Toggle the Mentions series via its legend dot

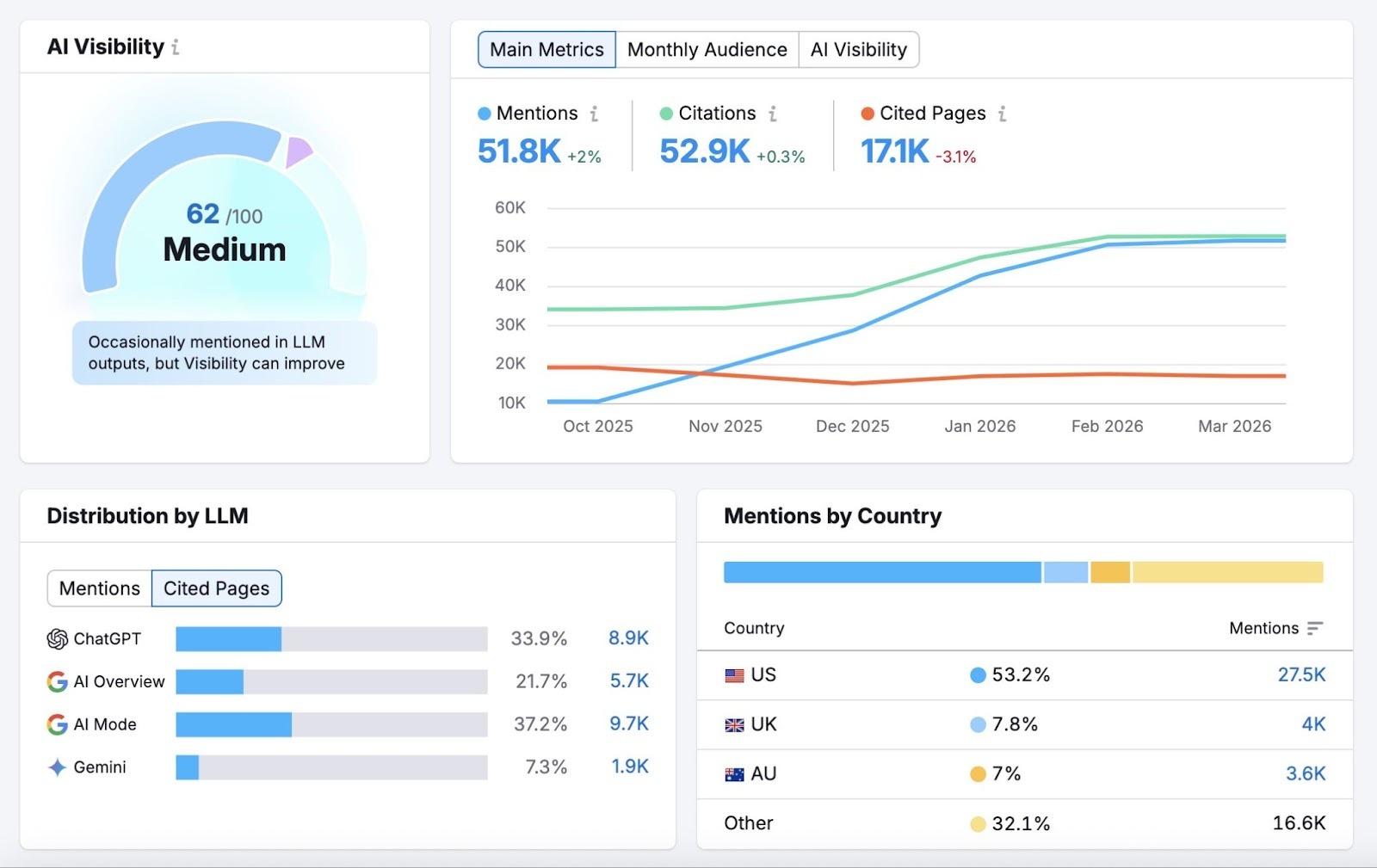pyautogui.click(x=485, y=113)
